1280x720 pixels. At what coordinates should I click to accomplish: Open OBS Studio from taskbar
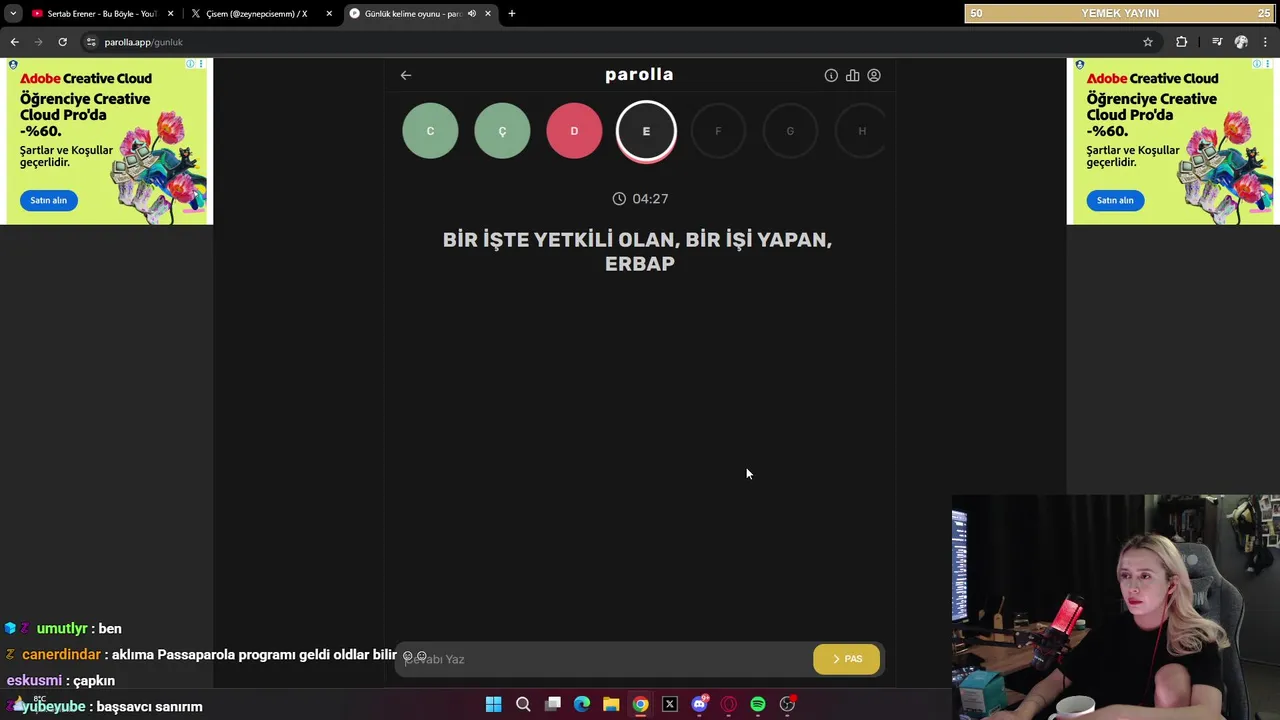tap(788, 705)
